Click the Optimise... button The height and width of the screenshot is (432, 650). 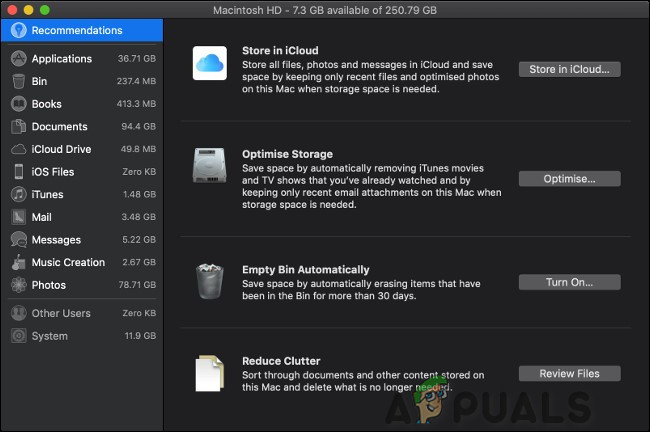[569, 179]
